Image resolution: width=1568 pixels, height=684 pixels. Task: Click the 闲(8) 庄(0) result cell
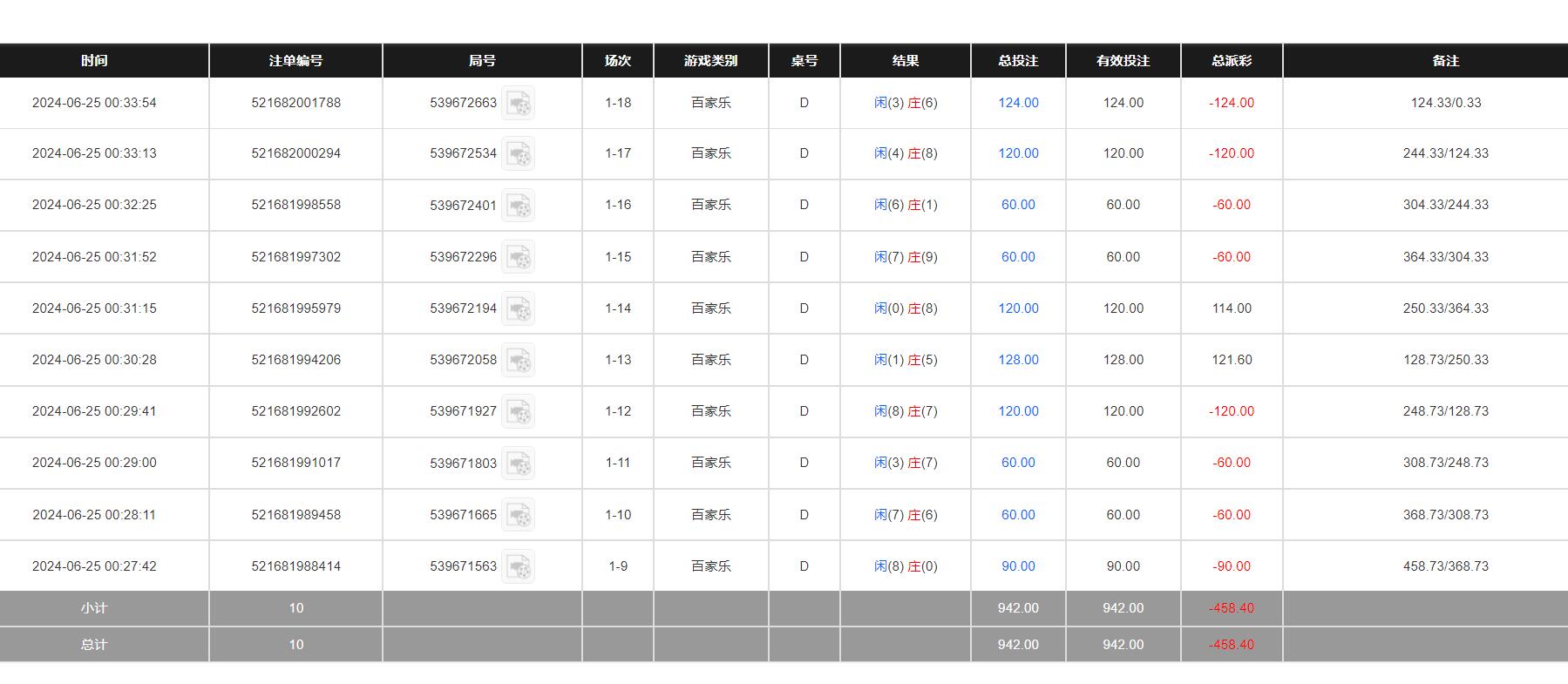point(906,566)
